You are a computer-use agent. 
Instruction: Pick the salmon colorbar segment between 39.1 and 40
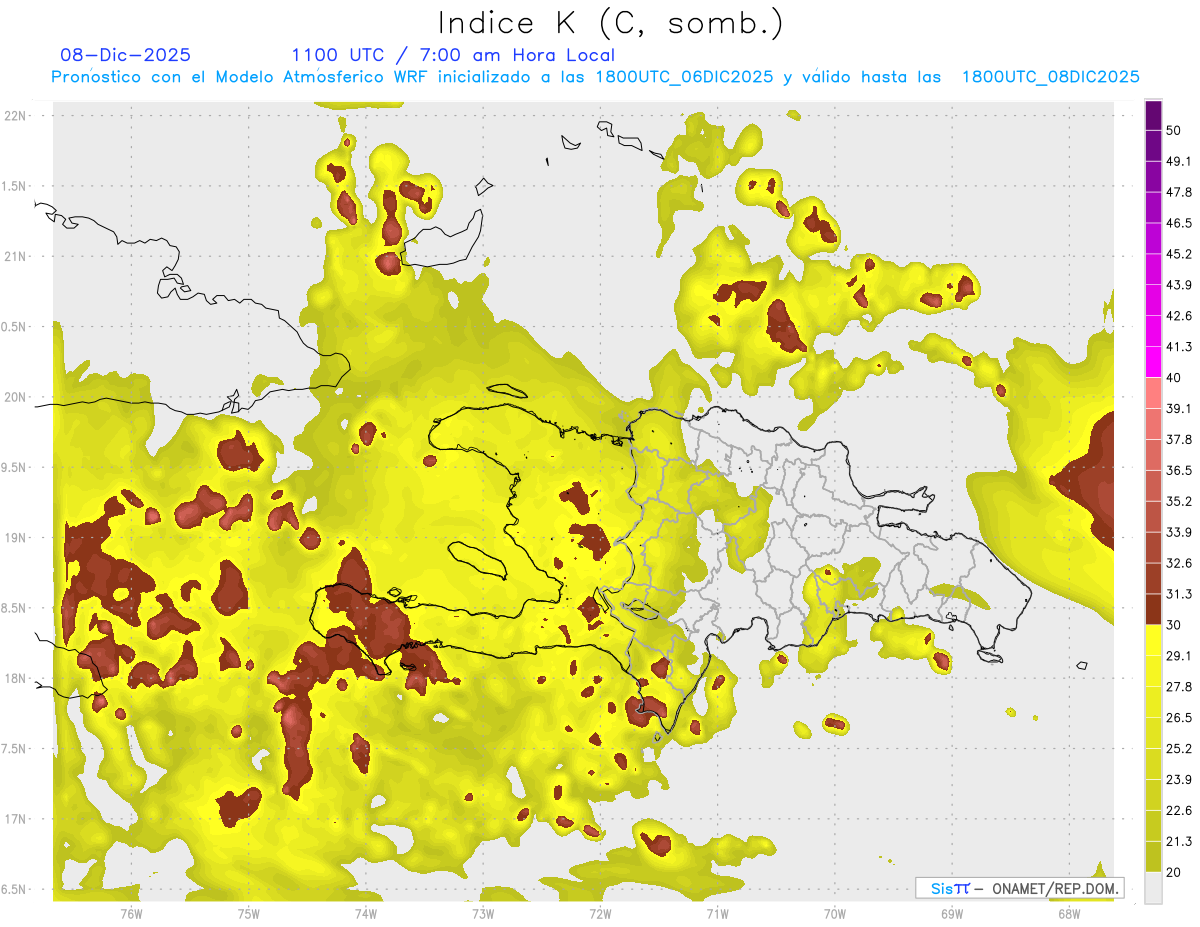pyautogui.click(x=1153, y=393)
